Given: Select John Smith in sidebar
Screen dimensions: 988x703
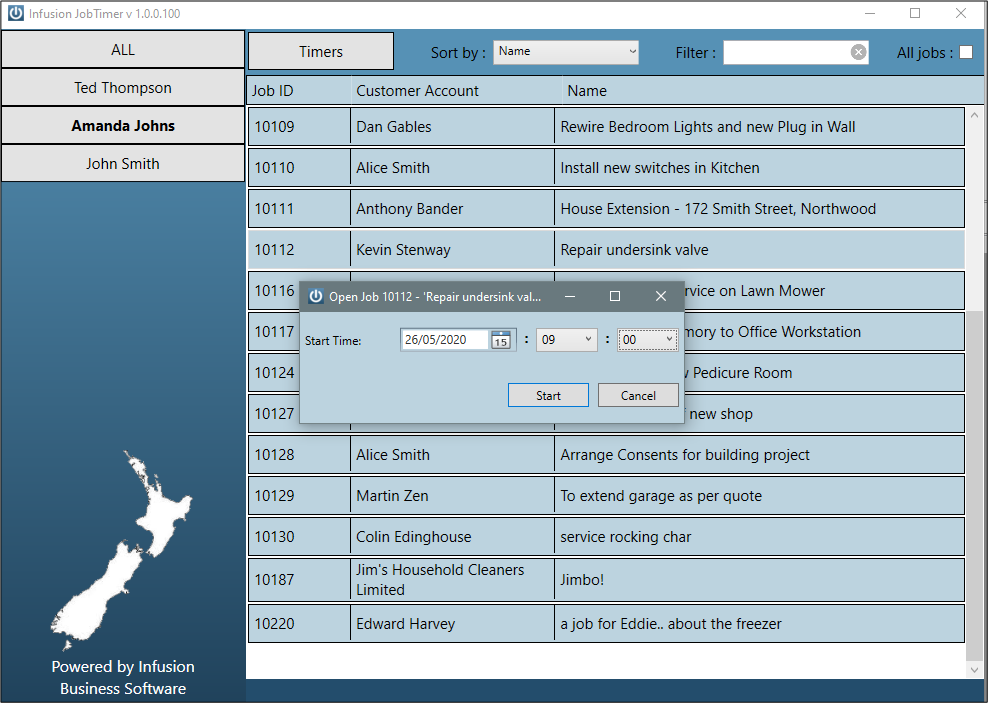Looking at the screenshot, I should click(123, 163).
